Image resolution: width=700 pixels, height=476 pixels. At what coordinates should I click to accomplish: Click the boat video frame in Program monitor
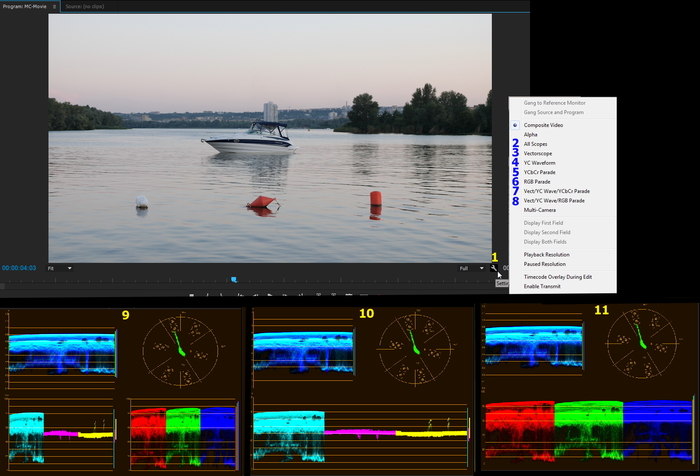coord(270,138)
